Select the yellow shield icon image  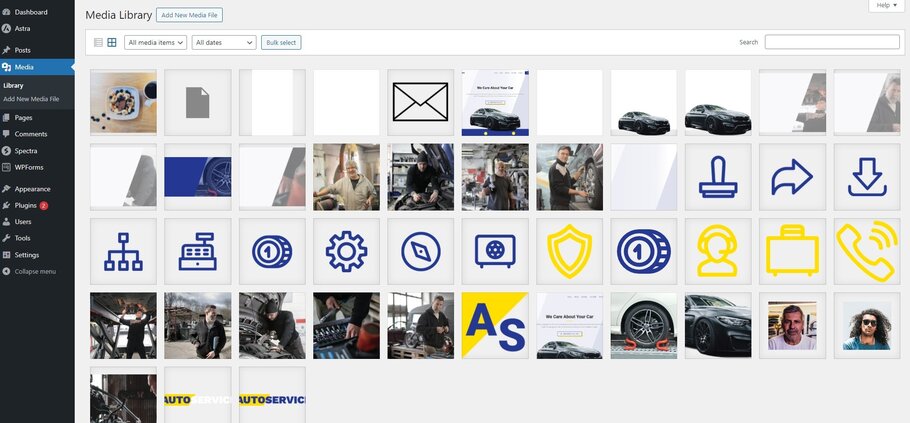[x=569, y=251]
